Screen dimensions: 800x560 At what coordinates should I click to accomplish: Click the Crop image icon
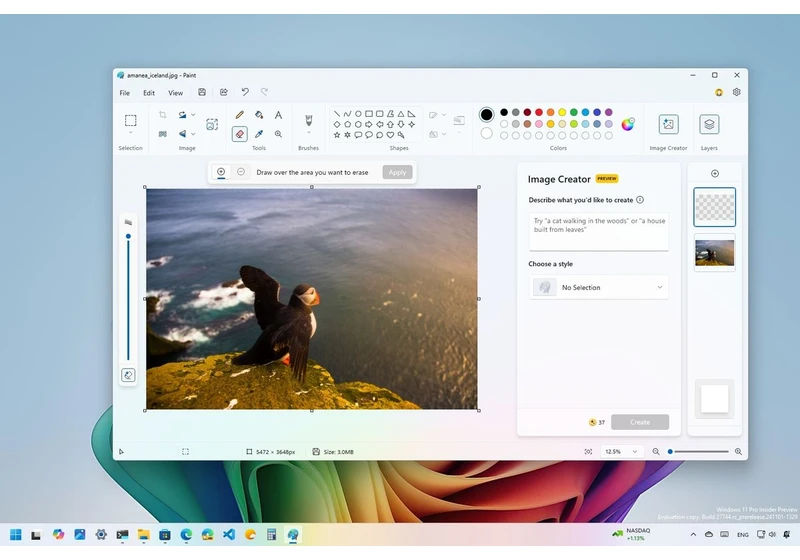[x=163, y=115]
